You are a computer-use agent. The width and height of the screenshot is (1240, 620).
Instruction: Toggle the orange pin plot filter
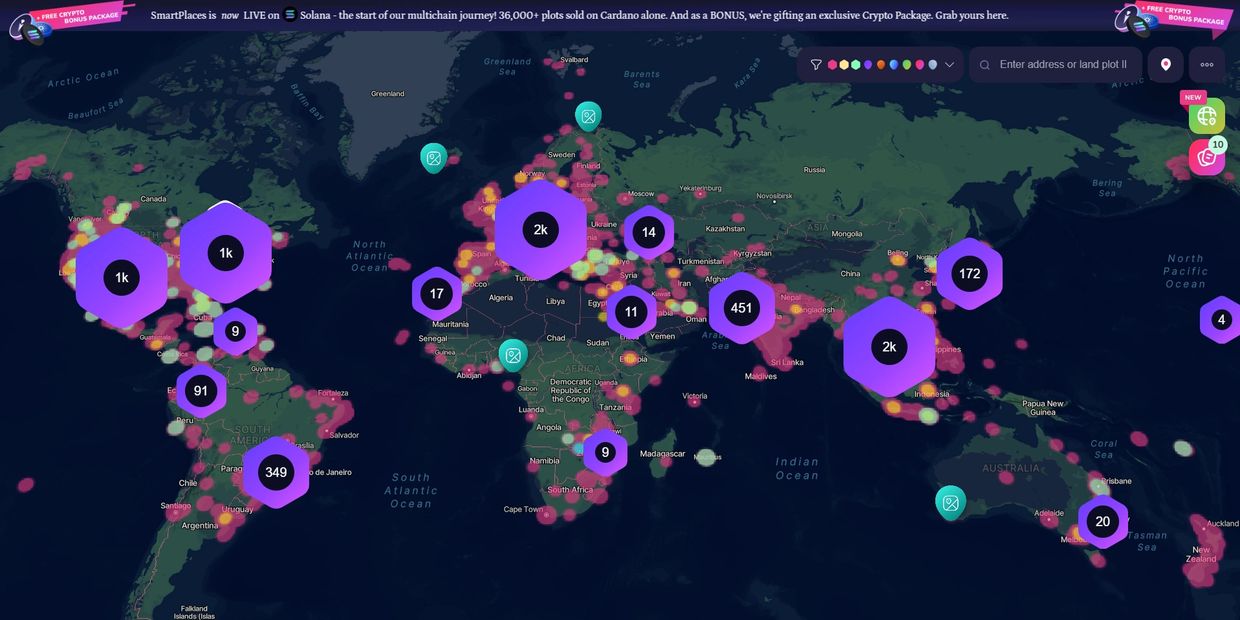(x=881, y=65)
